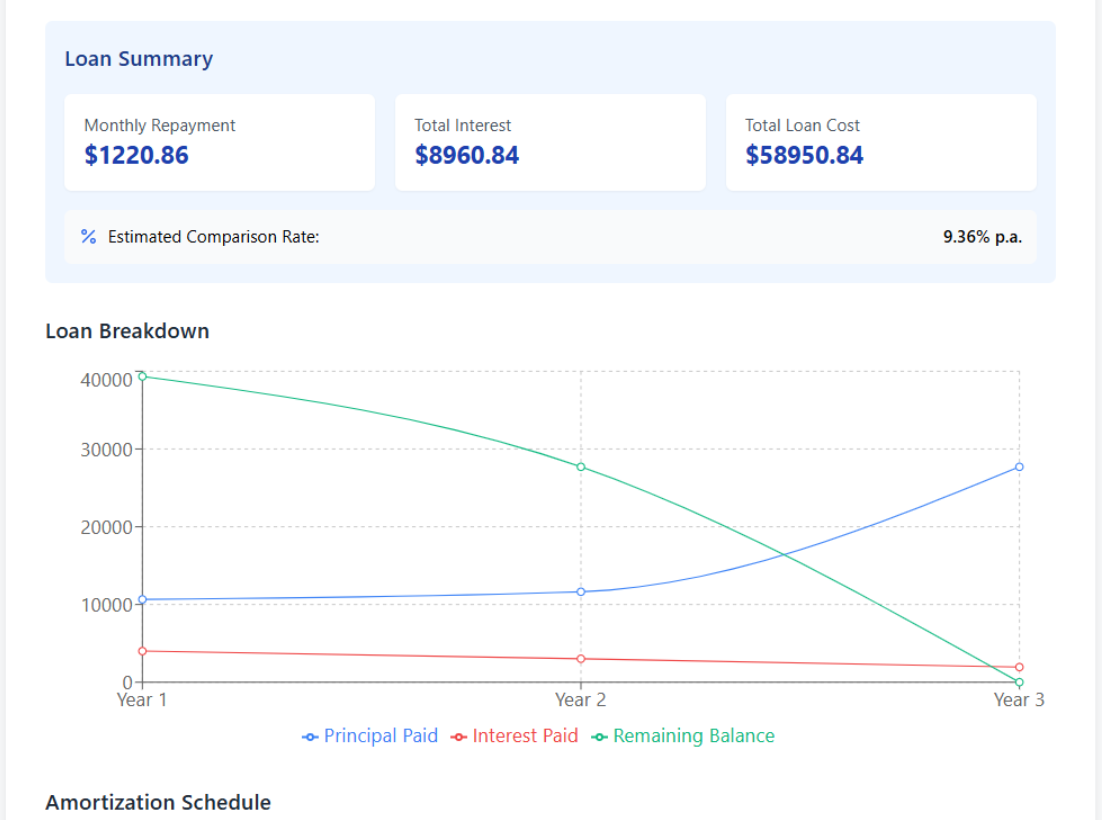Click the Total Loan Cost label
This screenshot has width=1102, height=820.
(x=802, y=126)
